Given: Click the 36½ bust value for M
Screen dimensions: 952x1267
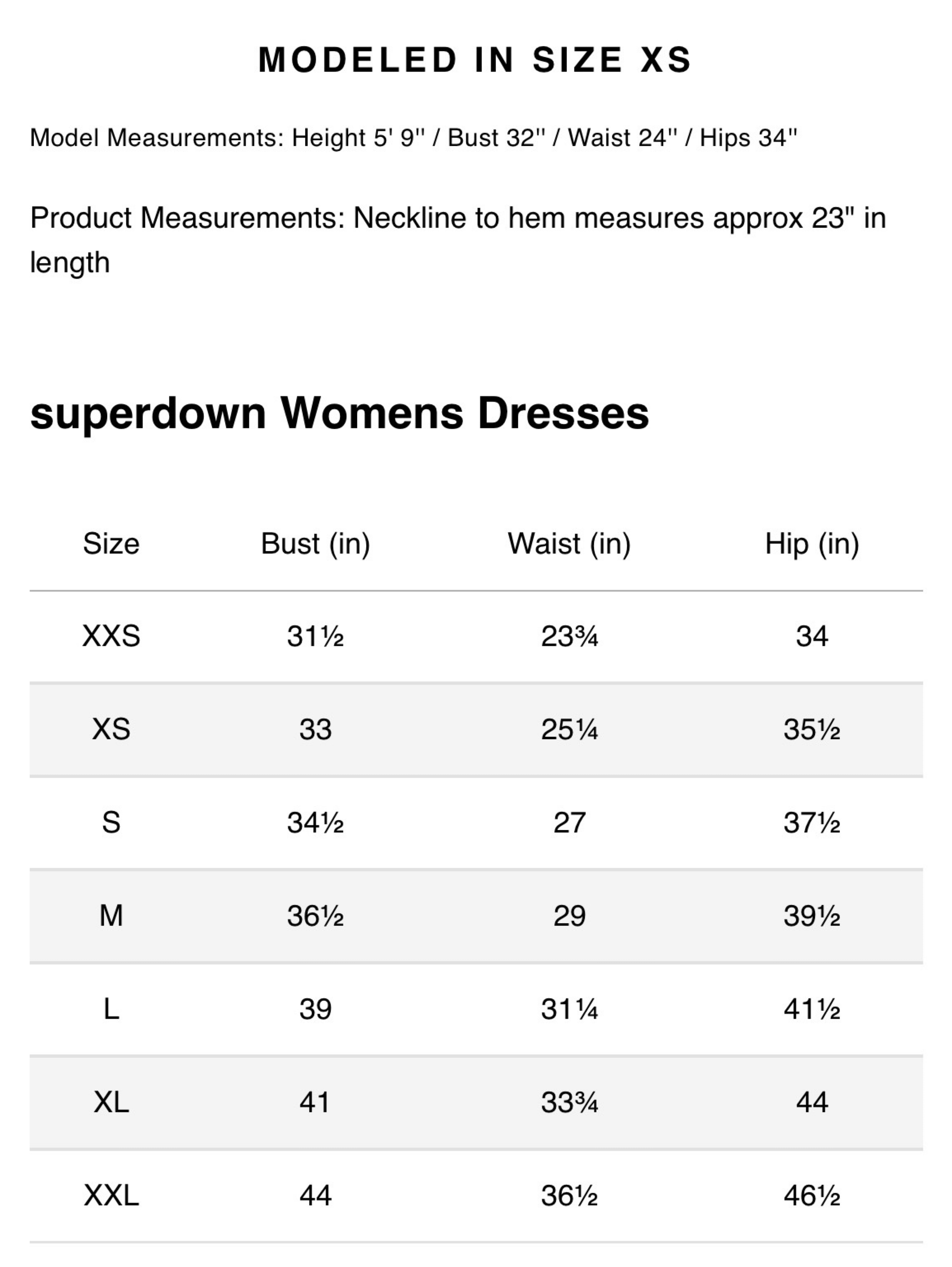Looking at the screenshot, I should 315,916.
